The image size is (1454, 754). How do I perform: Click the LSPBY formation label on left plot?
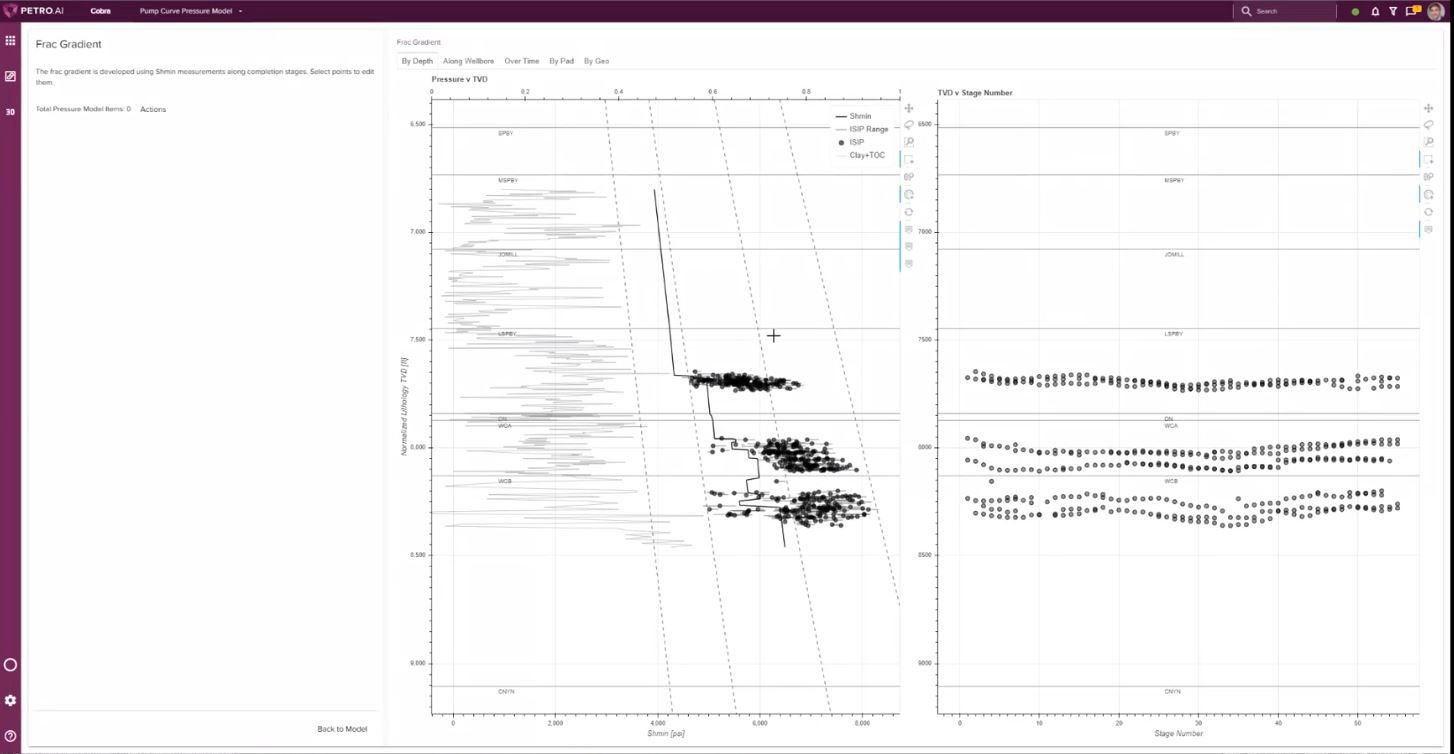pos(507,334)
